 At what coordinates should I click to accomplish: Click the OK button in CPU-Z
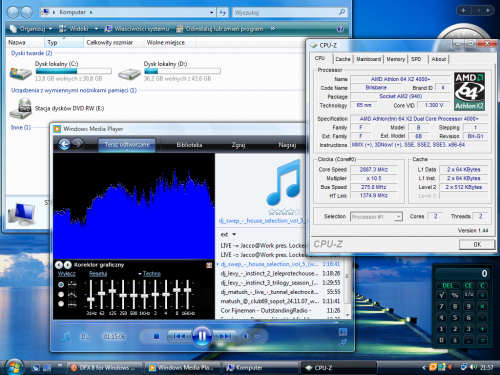[477, 244]
